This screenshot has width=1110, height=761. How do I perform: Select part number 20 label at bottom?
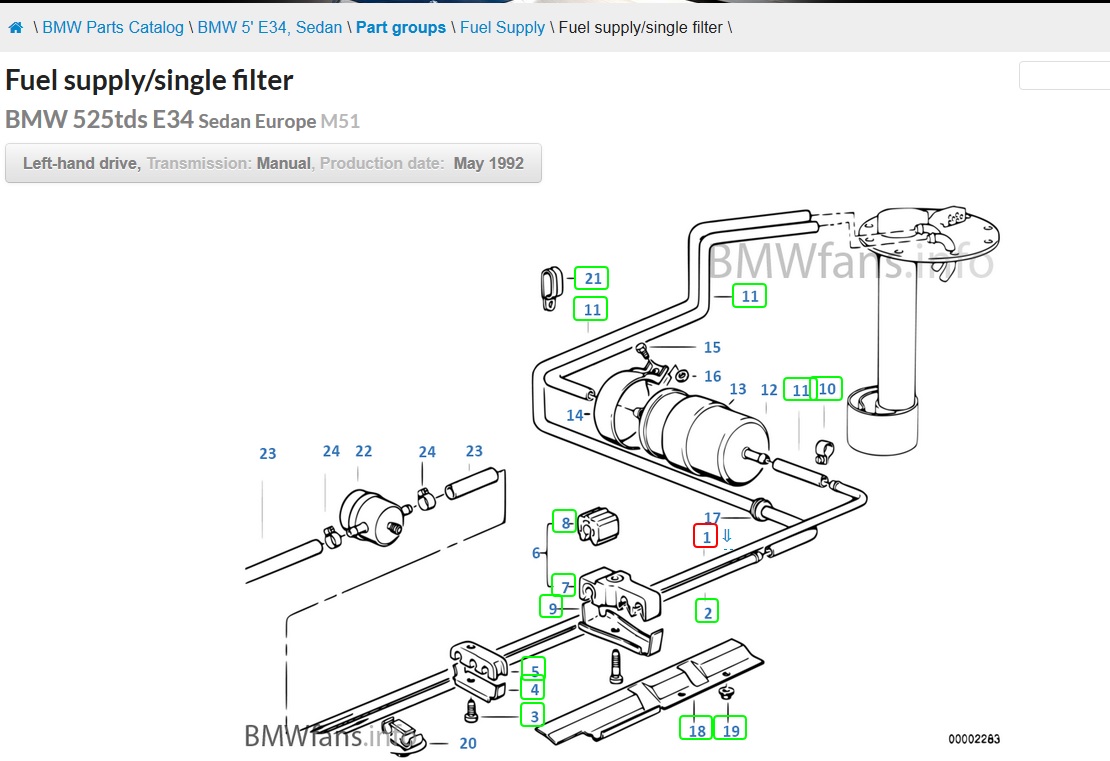468,743
